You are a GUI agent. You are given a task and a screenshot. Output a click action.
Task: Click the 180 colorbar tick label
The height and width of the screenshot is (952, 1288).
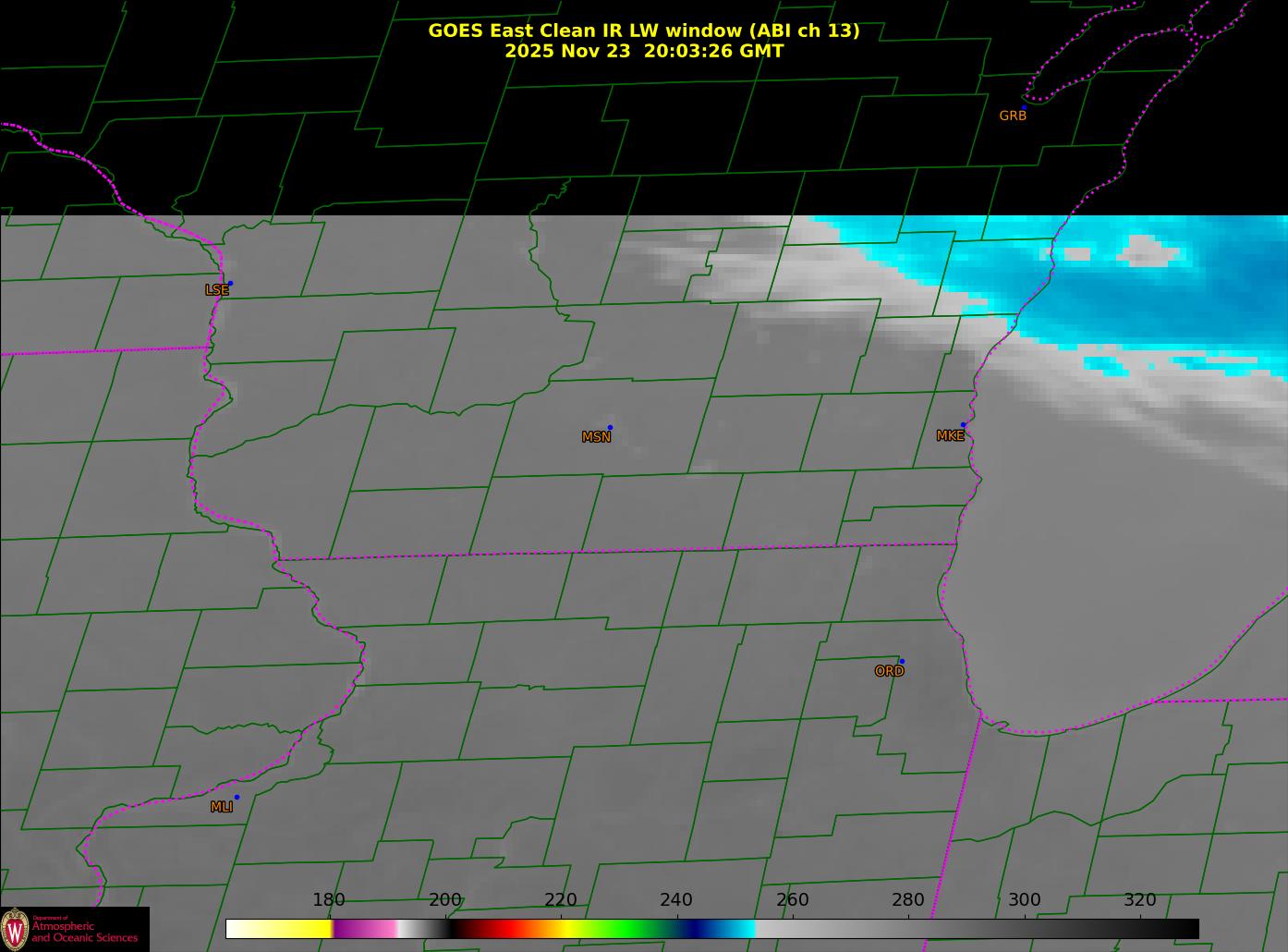(x=329, y=900)
